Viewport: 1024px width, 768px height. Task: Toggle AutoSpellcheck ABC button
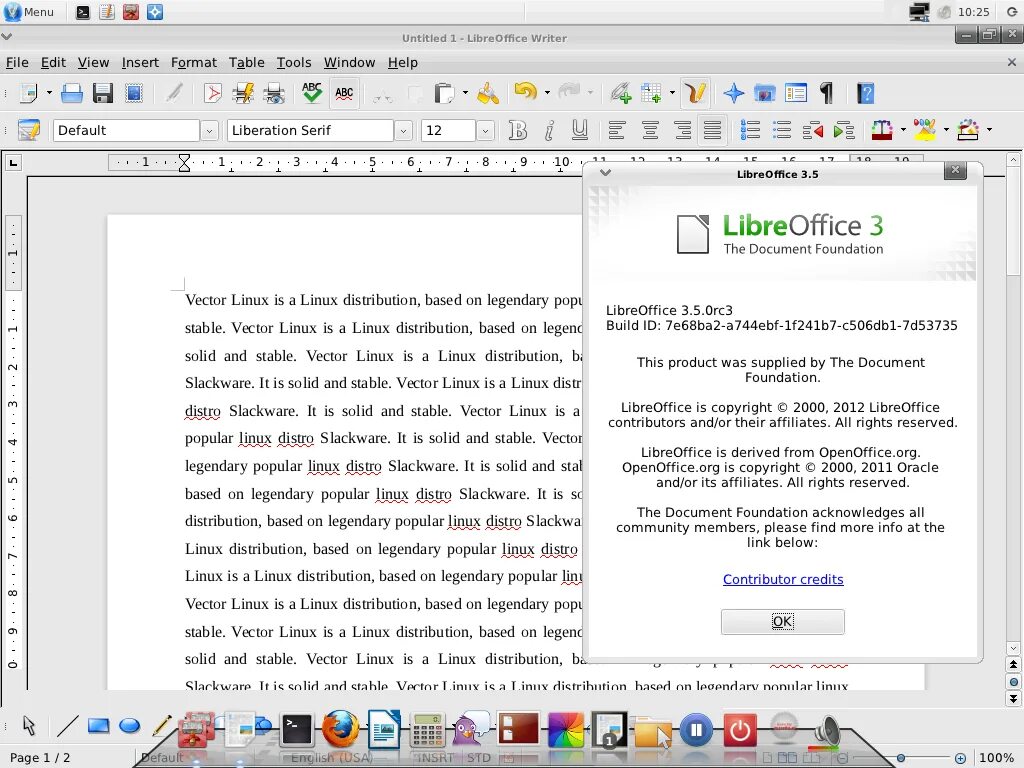pyautogui.click(x=344, y=93)
